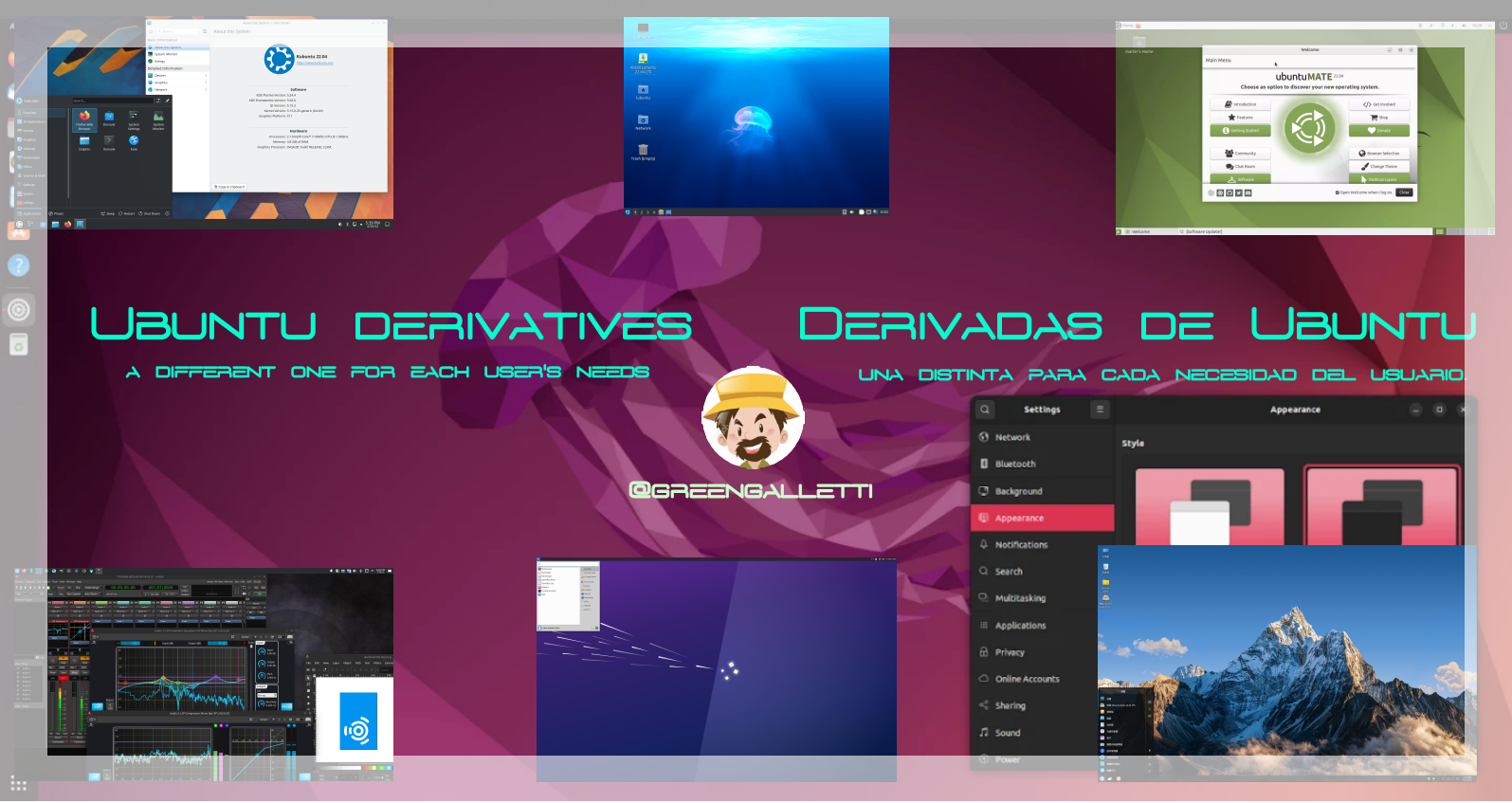Open martin's Home folder on MATE desktop

pyautogui.click(x=1139, y=44)
